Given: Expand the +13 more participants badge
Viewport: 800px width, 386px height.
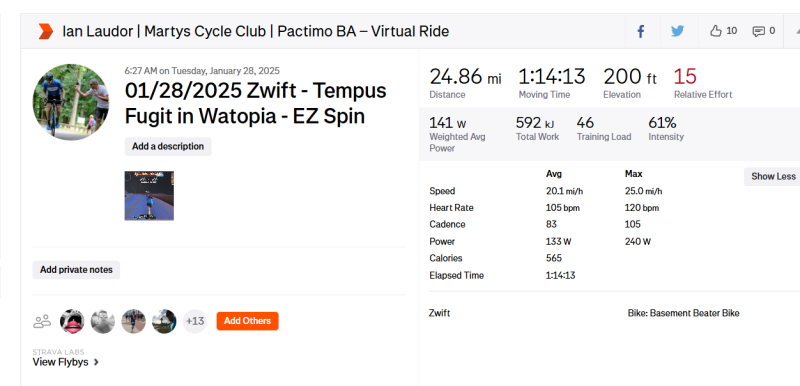Looking at the screenshot, I should (195, 321).
